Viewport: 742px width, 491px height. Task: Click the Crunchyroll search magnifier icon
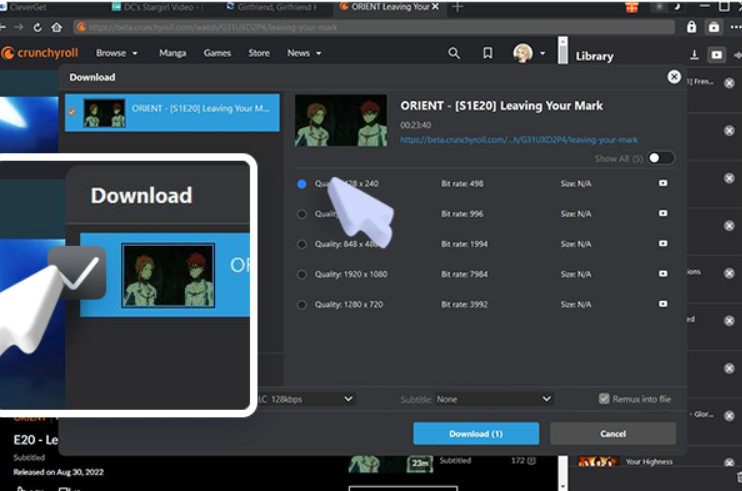454,53
